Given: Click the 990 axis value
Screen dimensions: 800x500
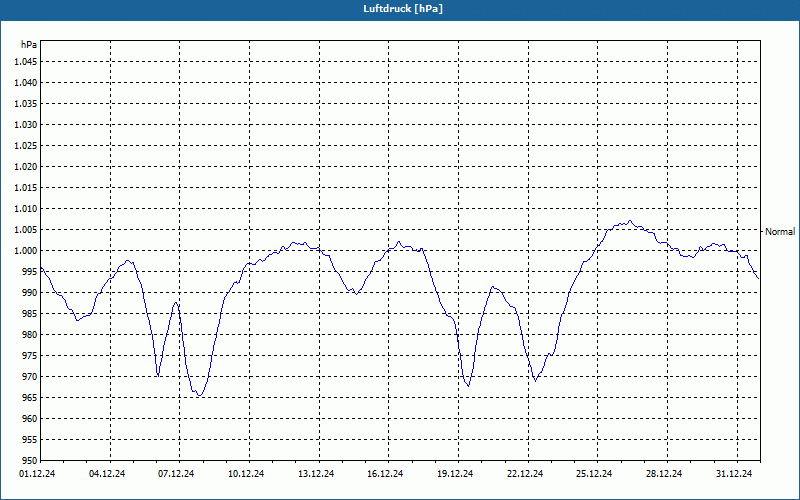Looking at the screenshot, I should (30, 292).
